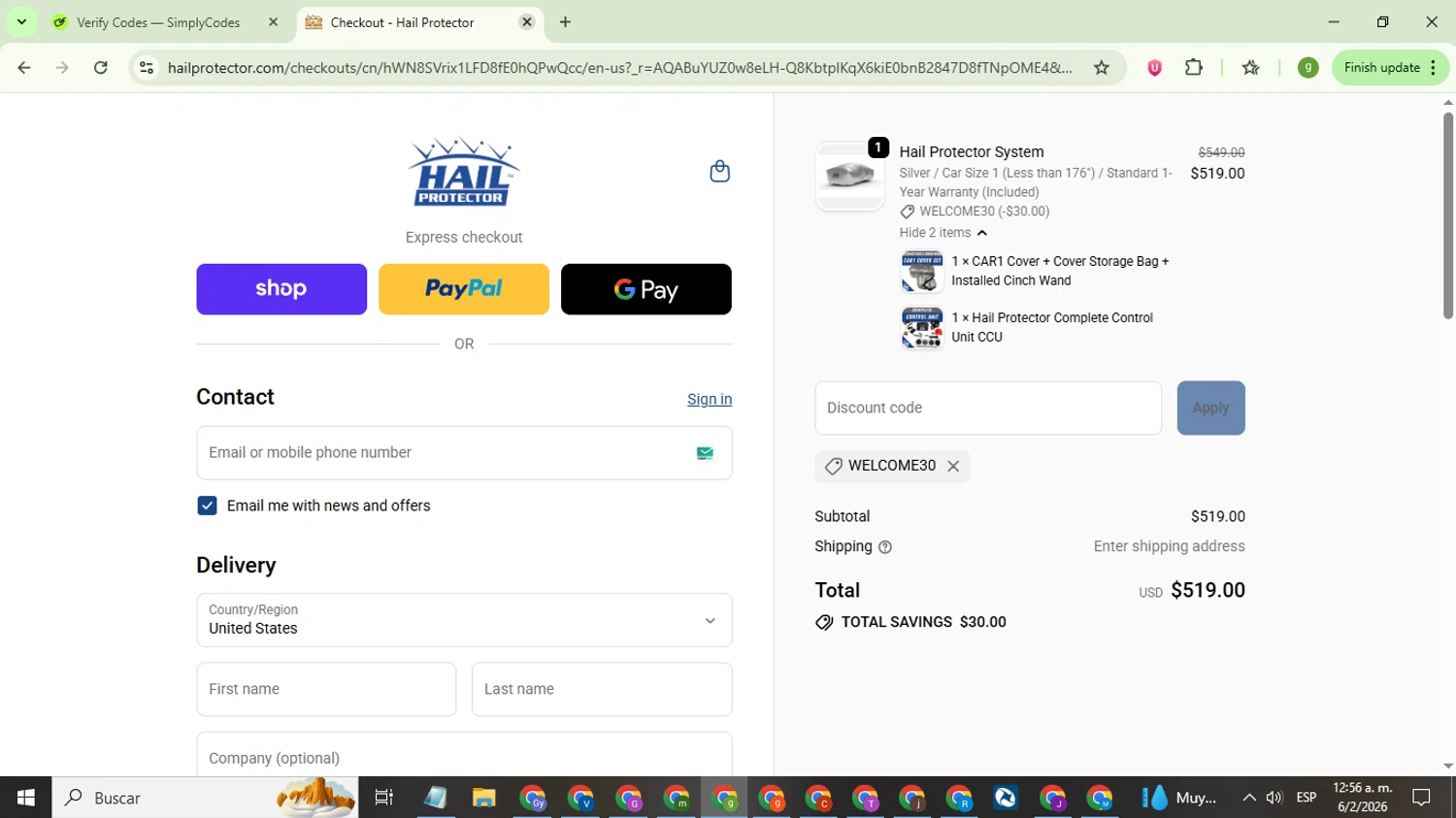Pay with Google Pay button
The height and width of the screenshot is (818, 1456).
pos(646,289)
